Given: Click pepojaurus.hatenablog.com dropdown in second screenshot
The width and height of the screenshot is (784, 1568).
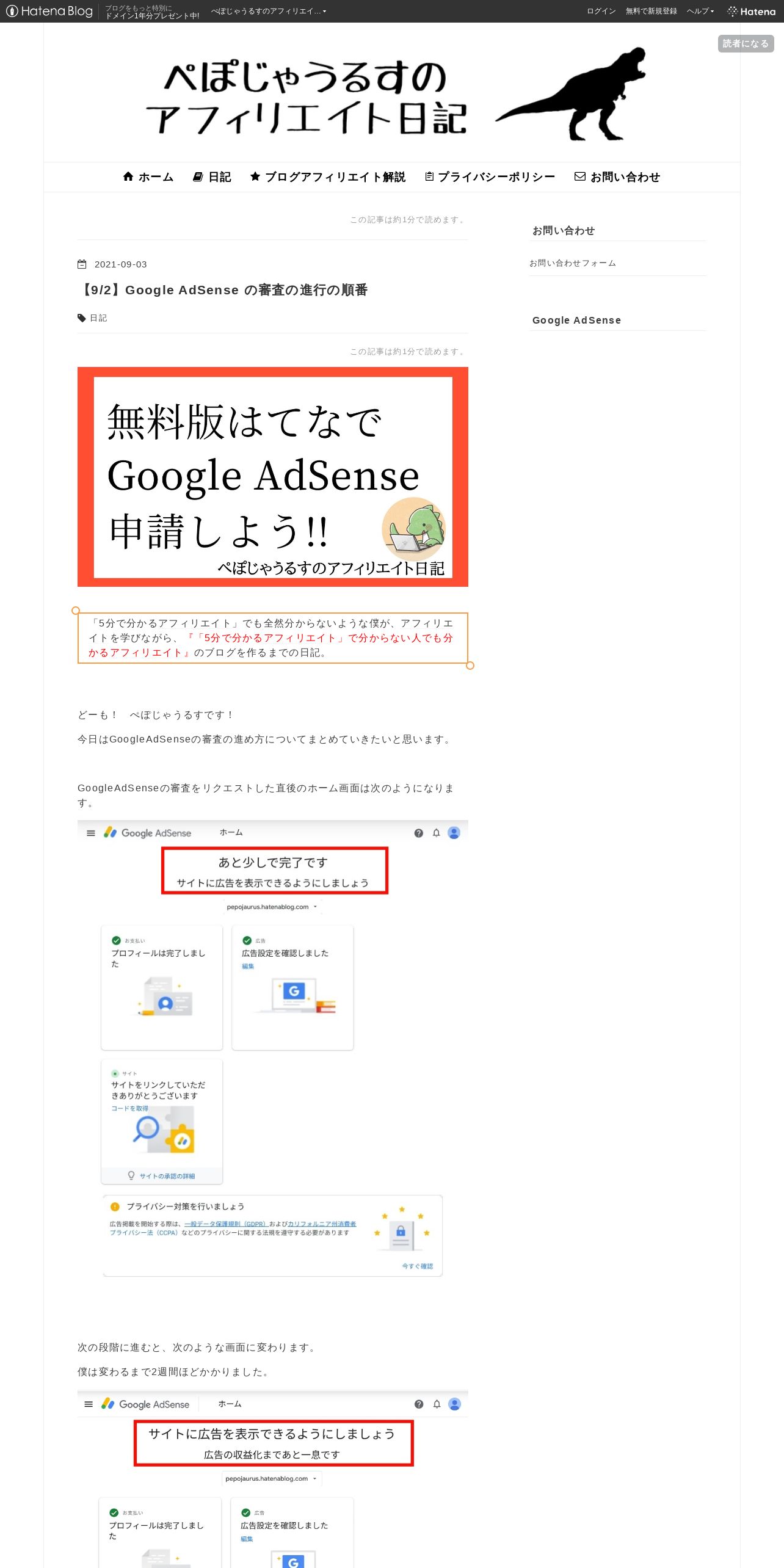Looking at the screenshot, I should 271,1479.
